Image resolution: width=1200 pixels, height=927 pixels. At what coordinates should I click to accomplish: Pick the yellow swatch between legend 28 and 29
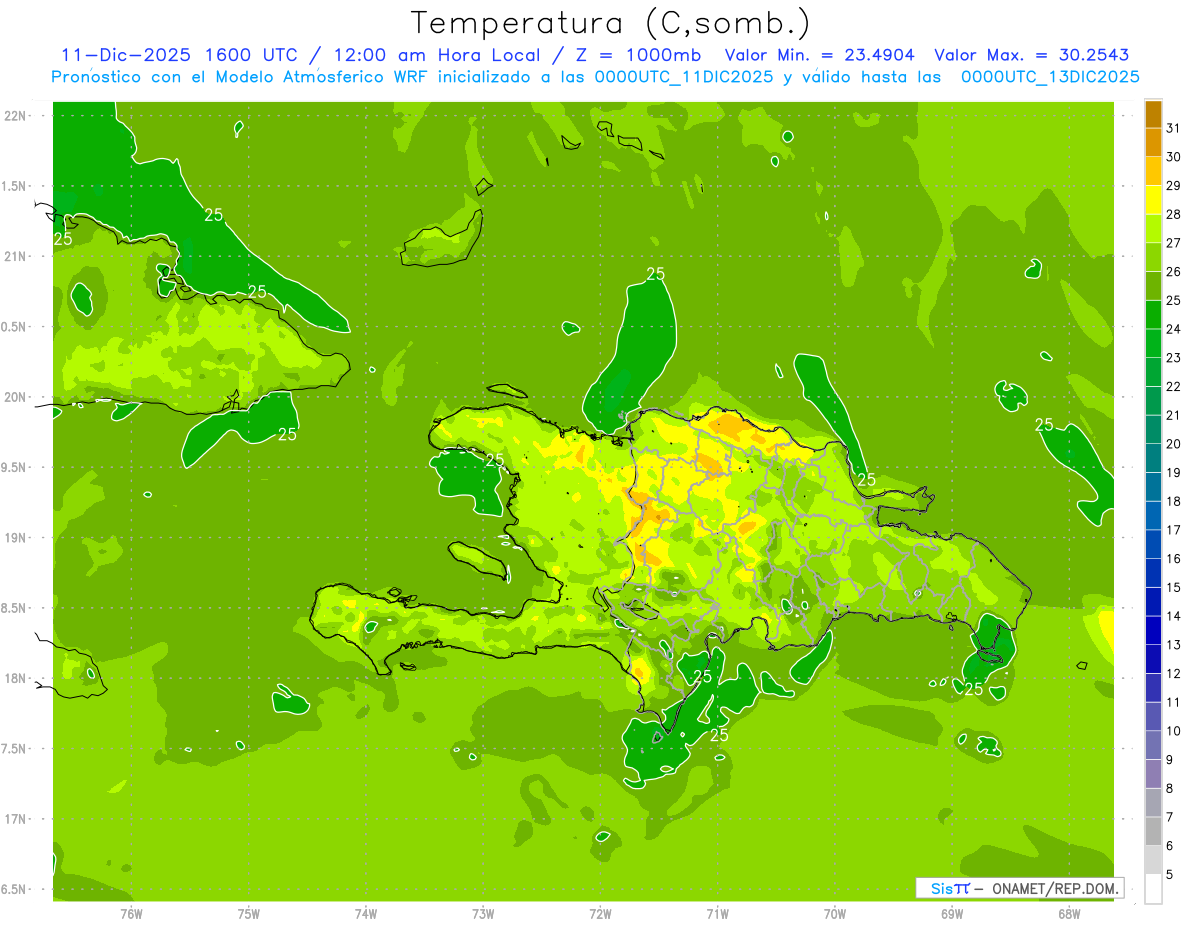click(x=1153, y=199)
